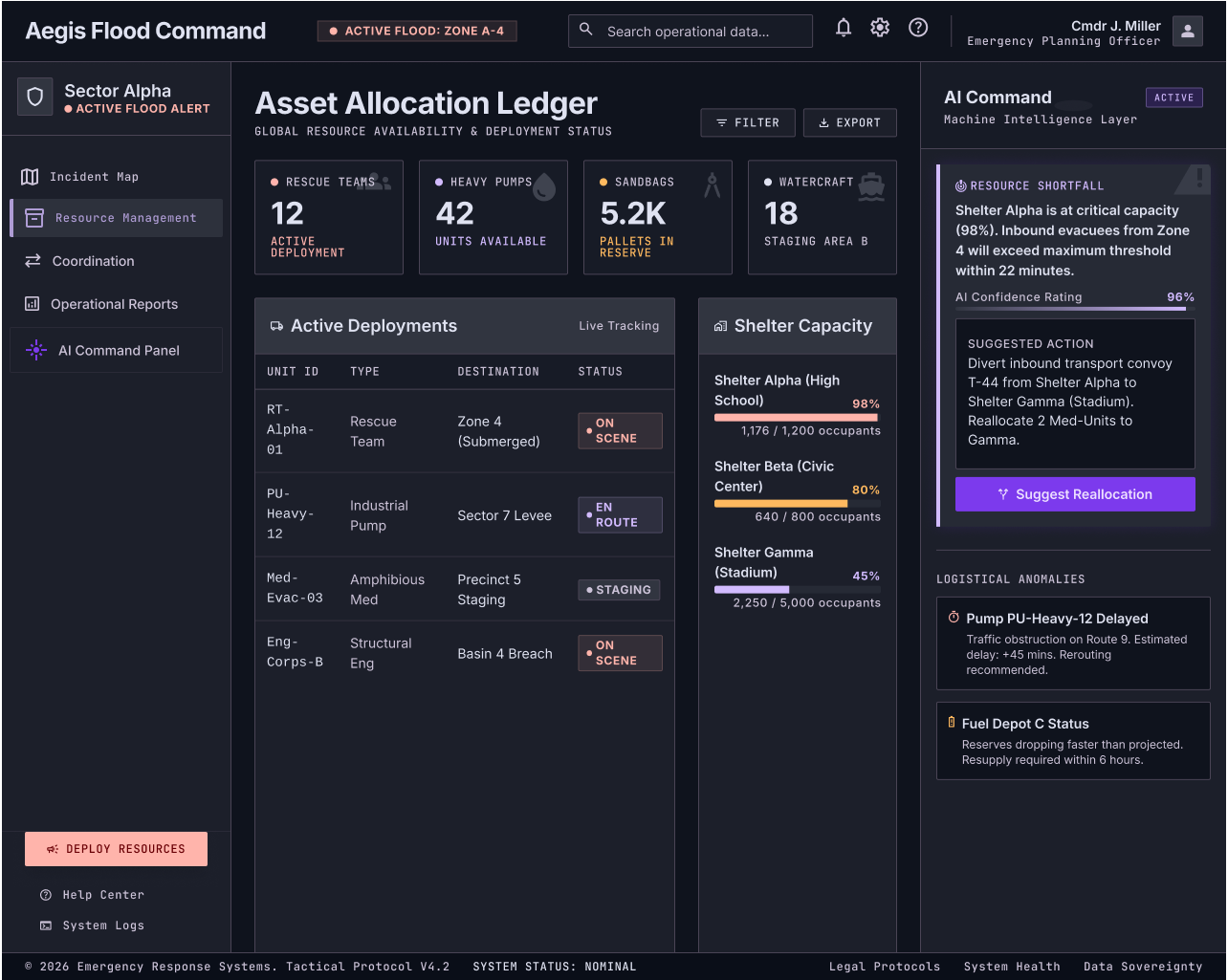Screen dimensions: 1228x980
Task: Click unit ID PU-Heavy-12
Action: pos(290,513)
